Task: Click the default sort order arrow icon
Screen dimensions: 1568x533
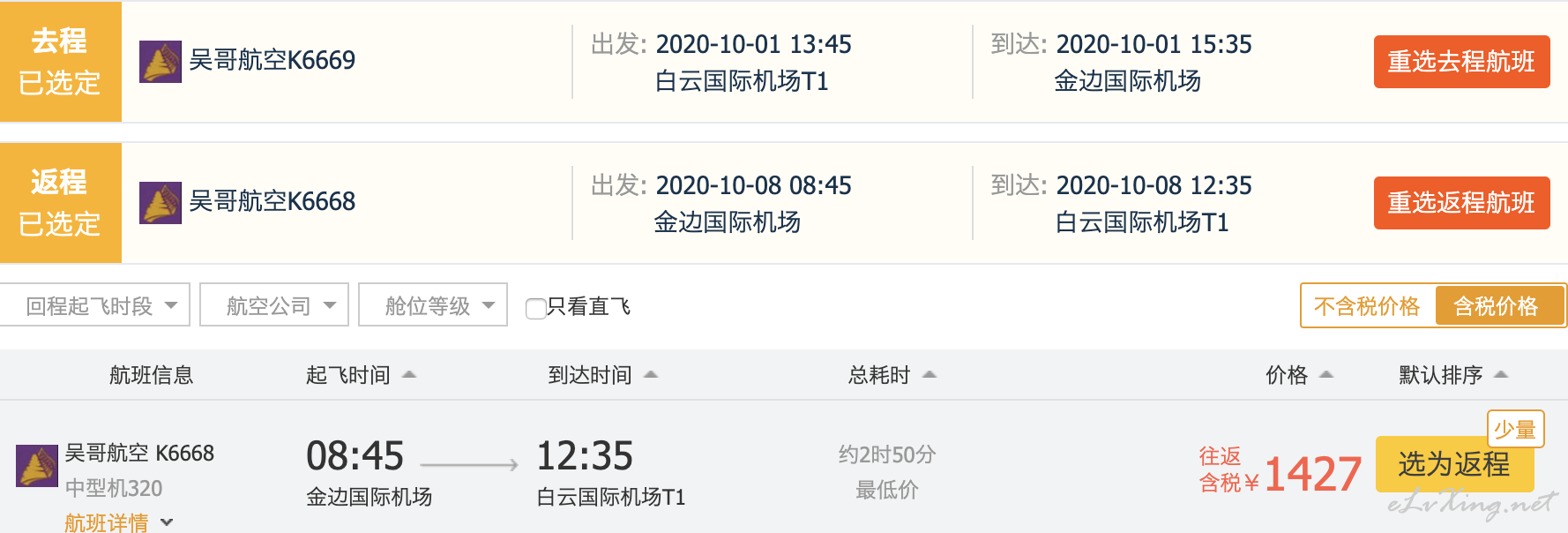Action: pos(1501,375)
